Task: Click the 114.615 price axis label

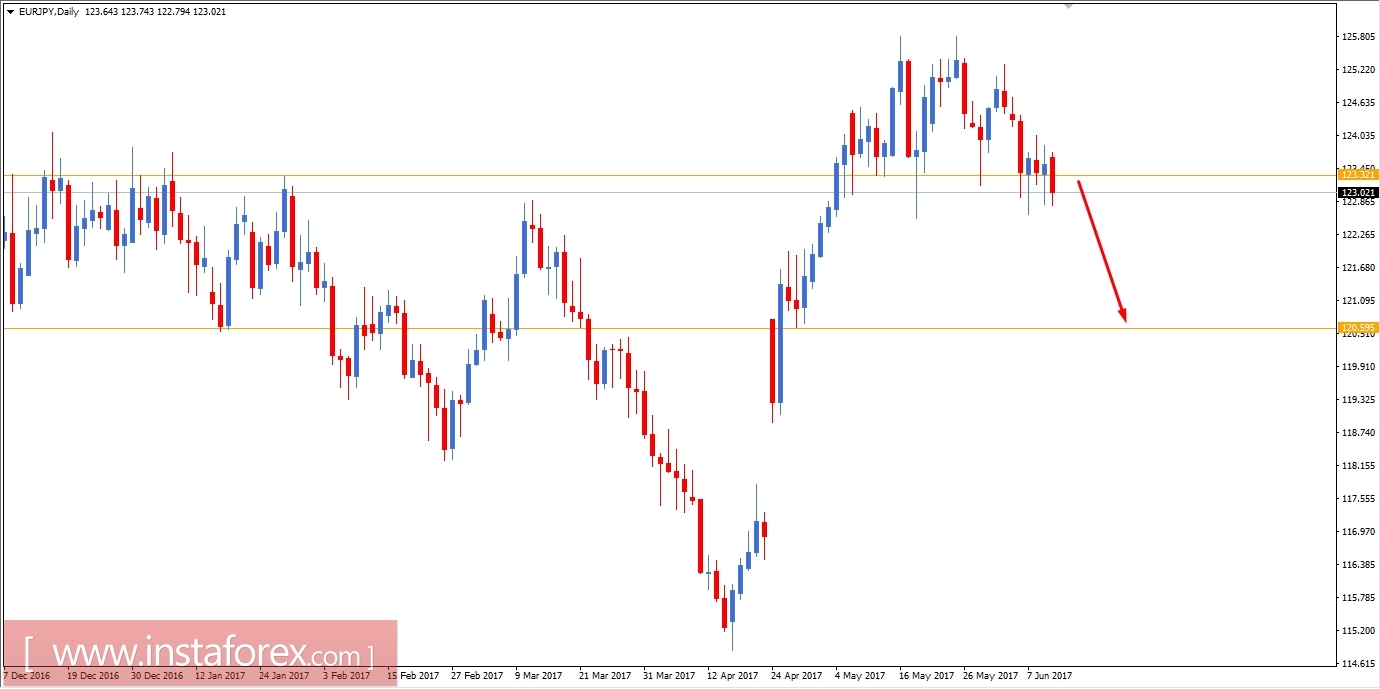Action: pos(1360,664)
